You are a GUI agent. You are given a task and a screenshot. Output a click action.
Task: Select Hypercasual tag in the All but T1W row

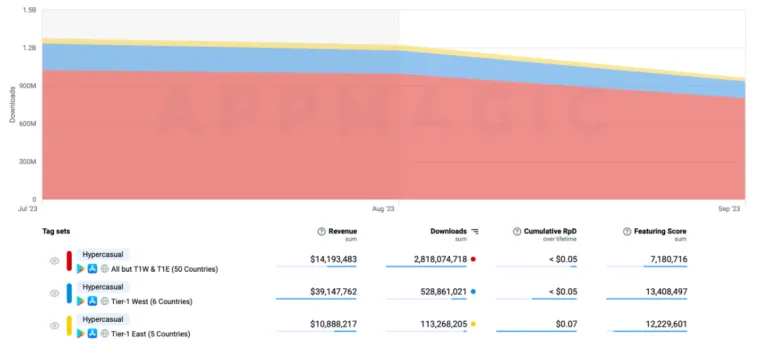click(103, 255)
